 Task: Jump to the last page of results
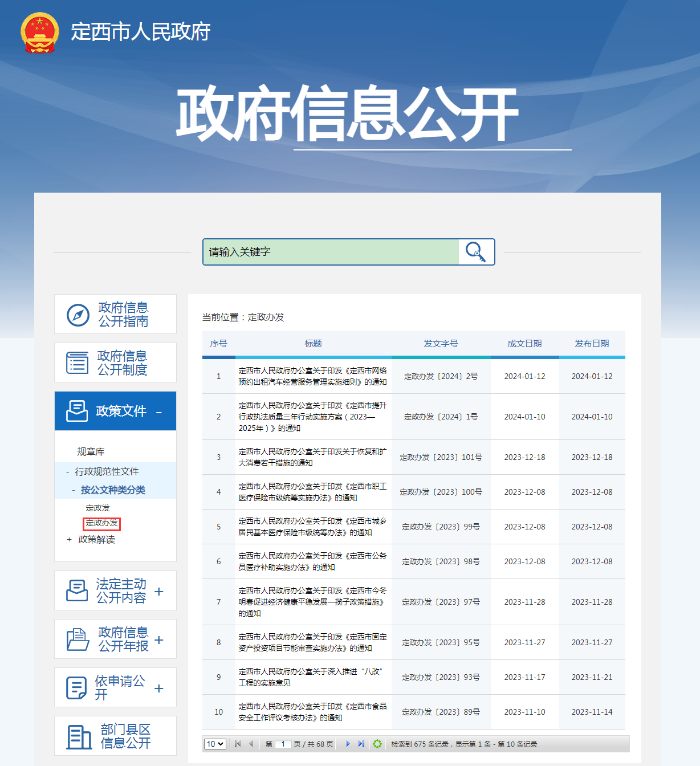(x=360, y=744)
